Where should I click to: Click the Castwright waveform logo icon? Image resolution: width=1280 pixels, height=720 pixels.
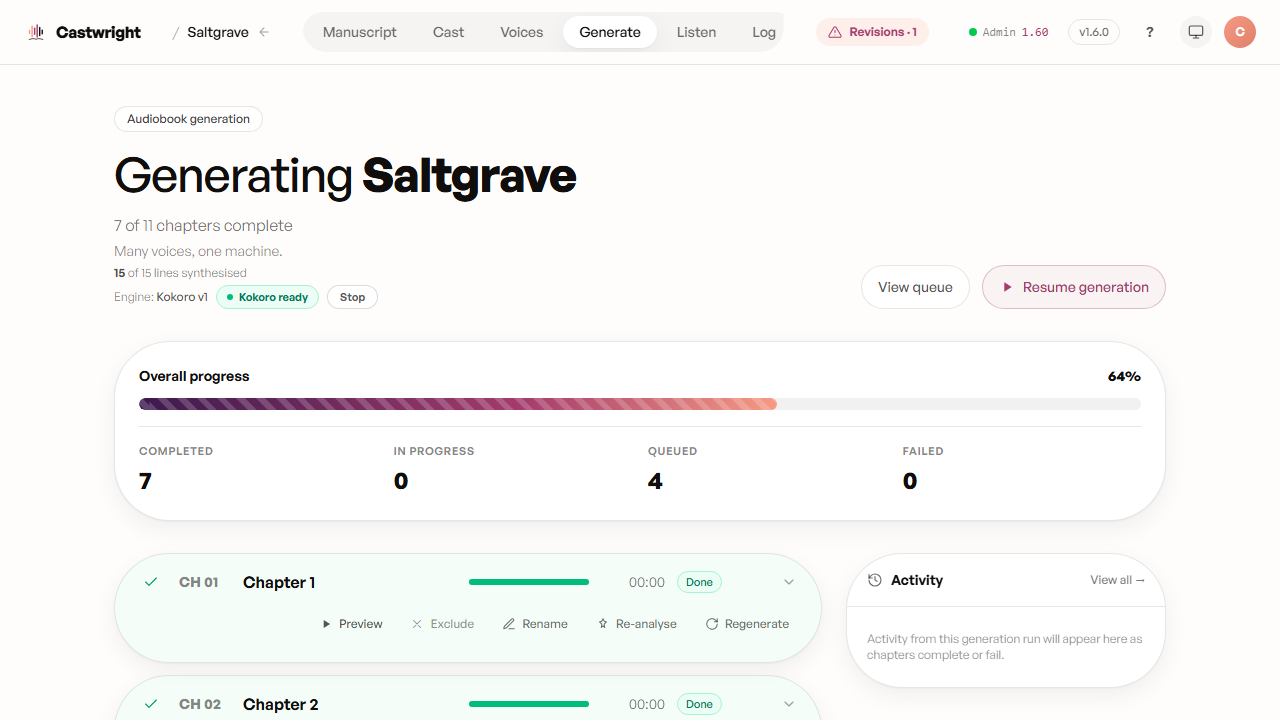point(36,32)
